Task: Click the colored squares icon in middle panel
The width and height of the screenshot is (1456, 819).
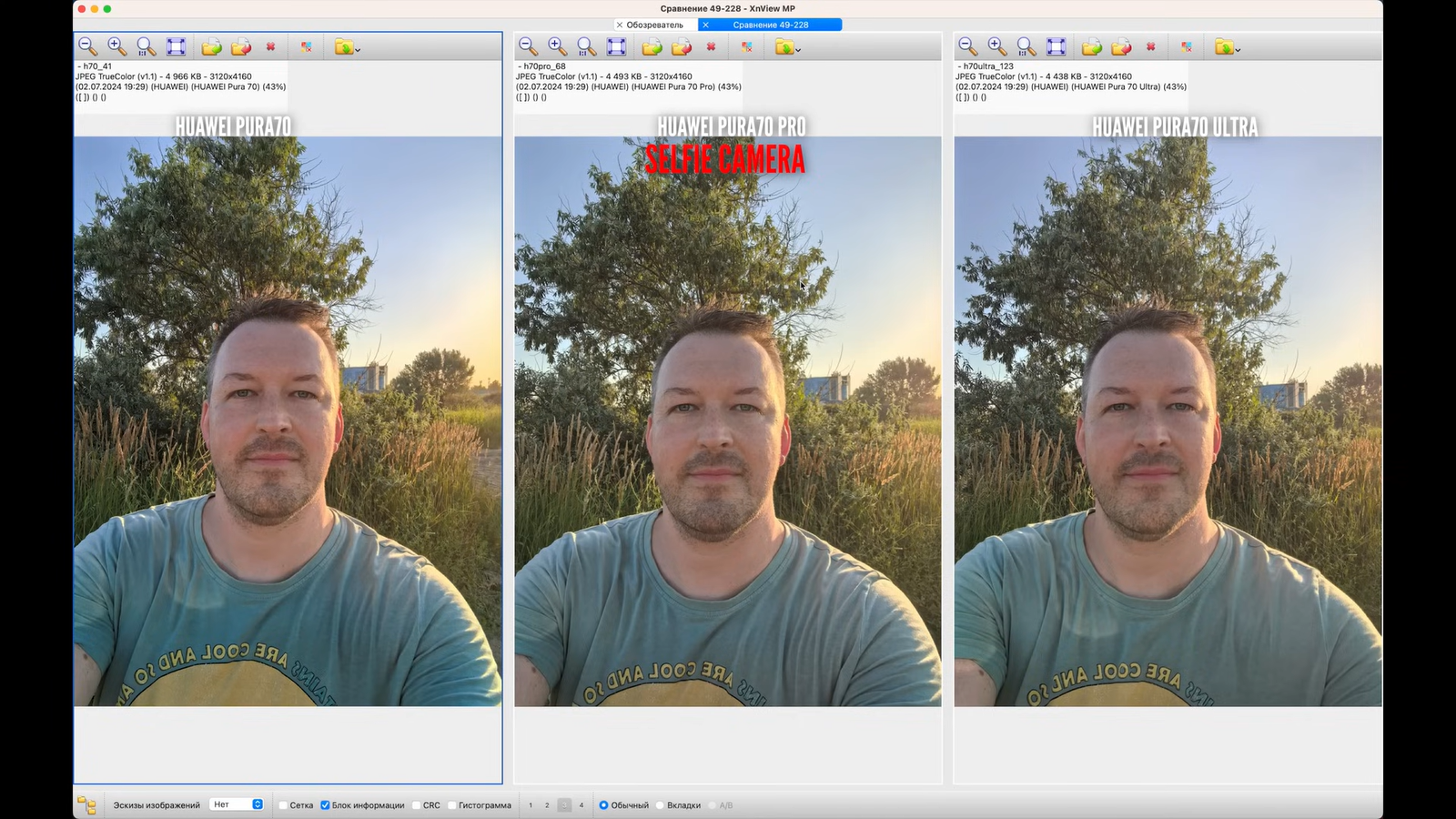Action: 747,46
